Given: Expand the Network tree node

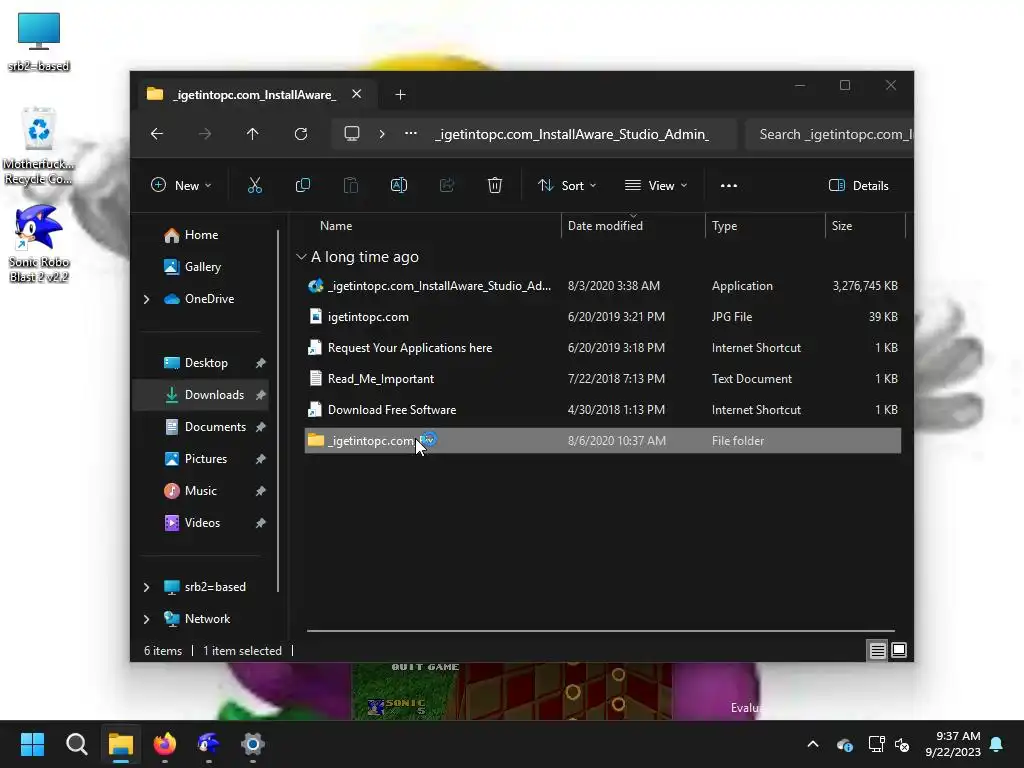Looking at the screenshot, I should coord(146,619).
